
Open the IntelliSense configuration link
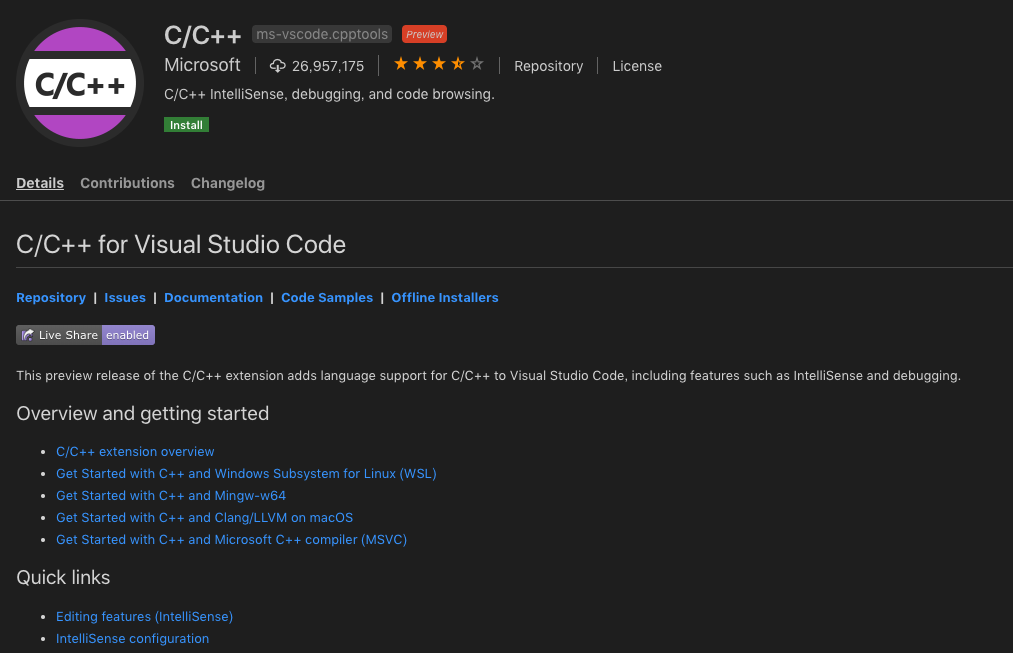click(132, 638)
